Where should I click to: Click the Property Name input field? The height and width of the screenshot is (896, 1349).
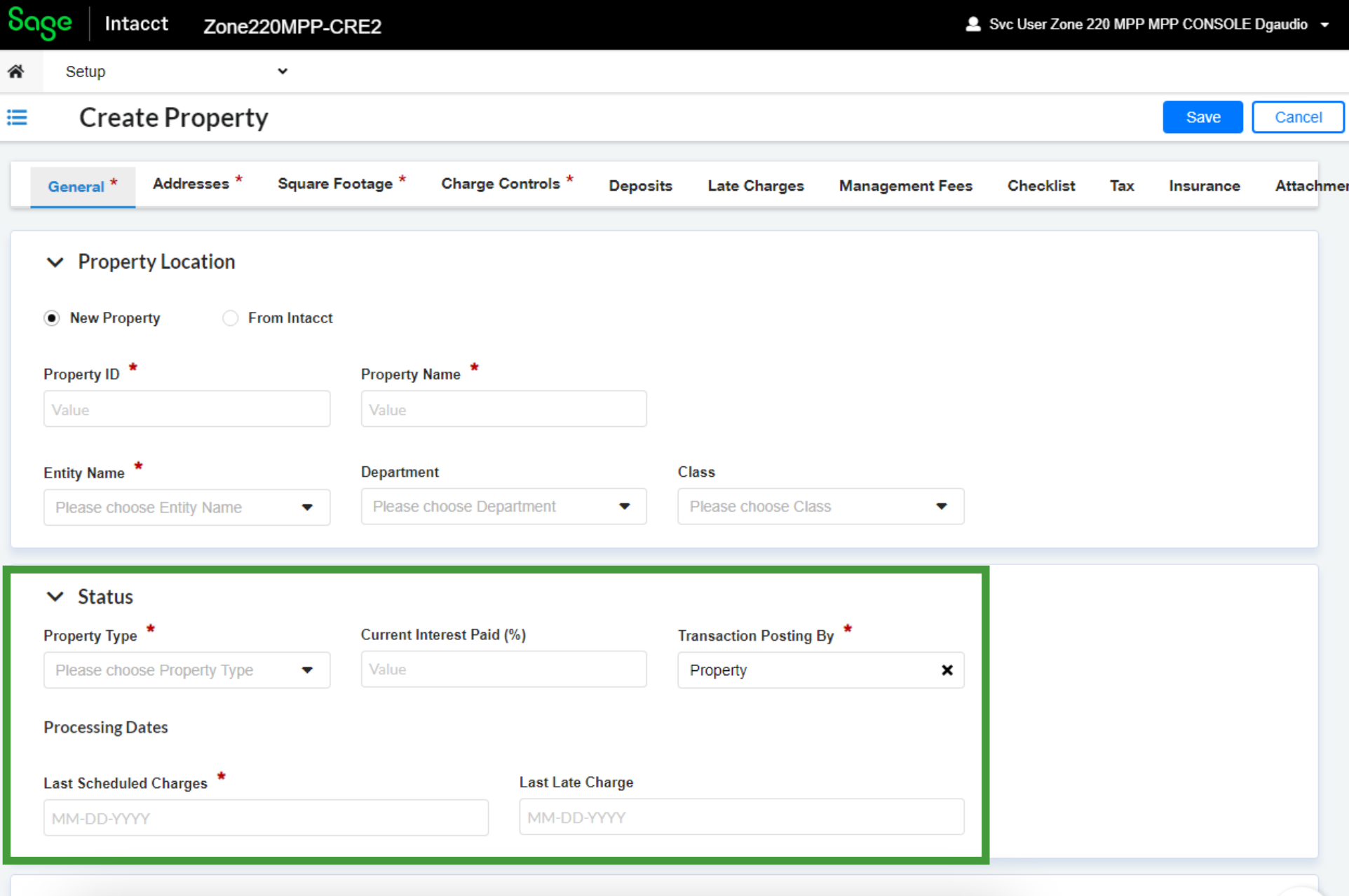503,409
